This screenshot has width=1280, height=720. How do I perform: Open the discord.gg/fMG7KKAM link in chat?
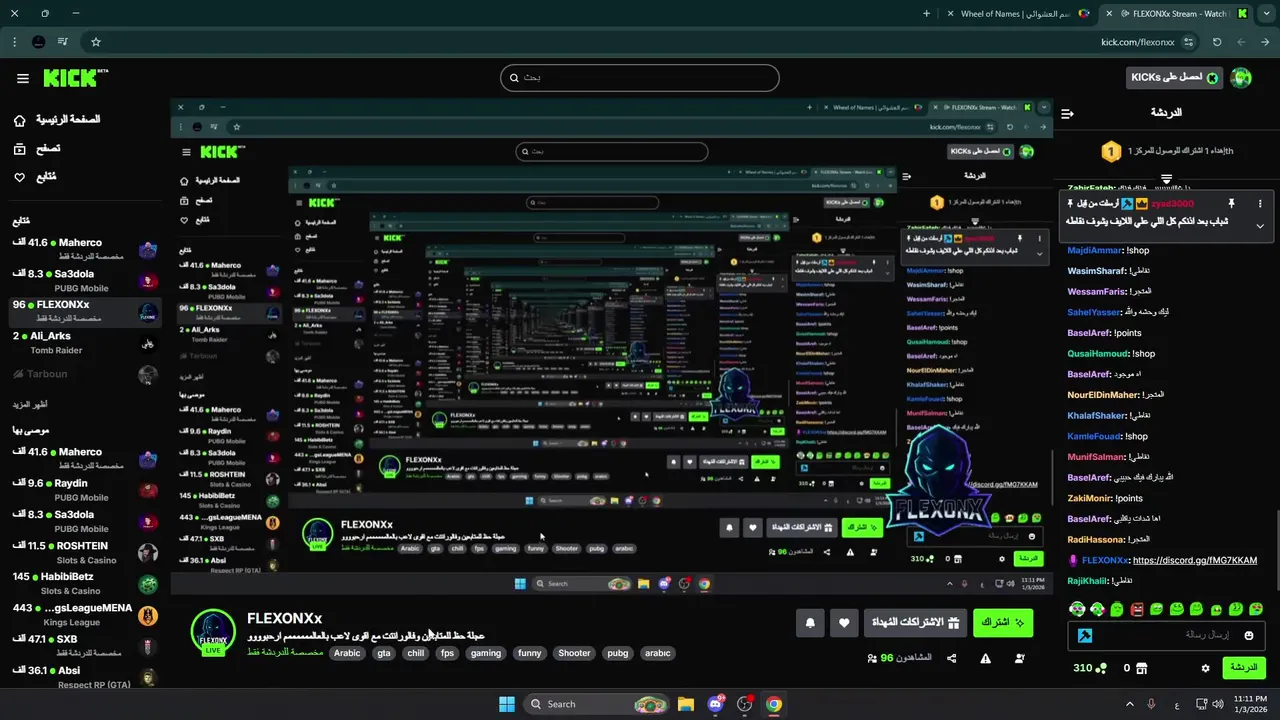coord(1195,560)
